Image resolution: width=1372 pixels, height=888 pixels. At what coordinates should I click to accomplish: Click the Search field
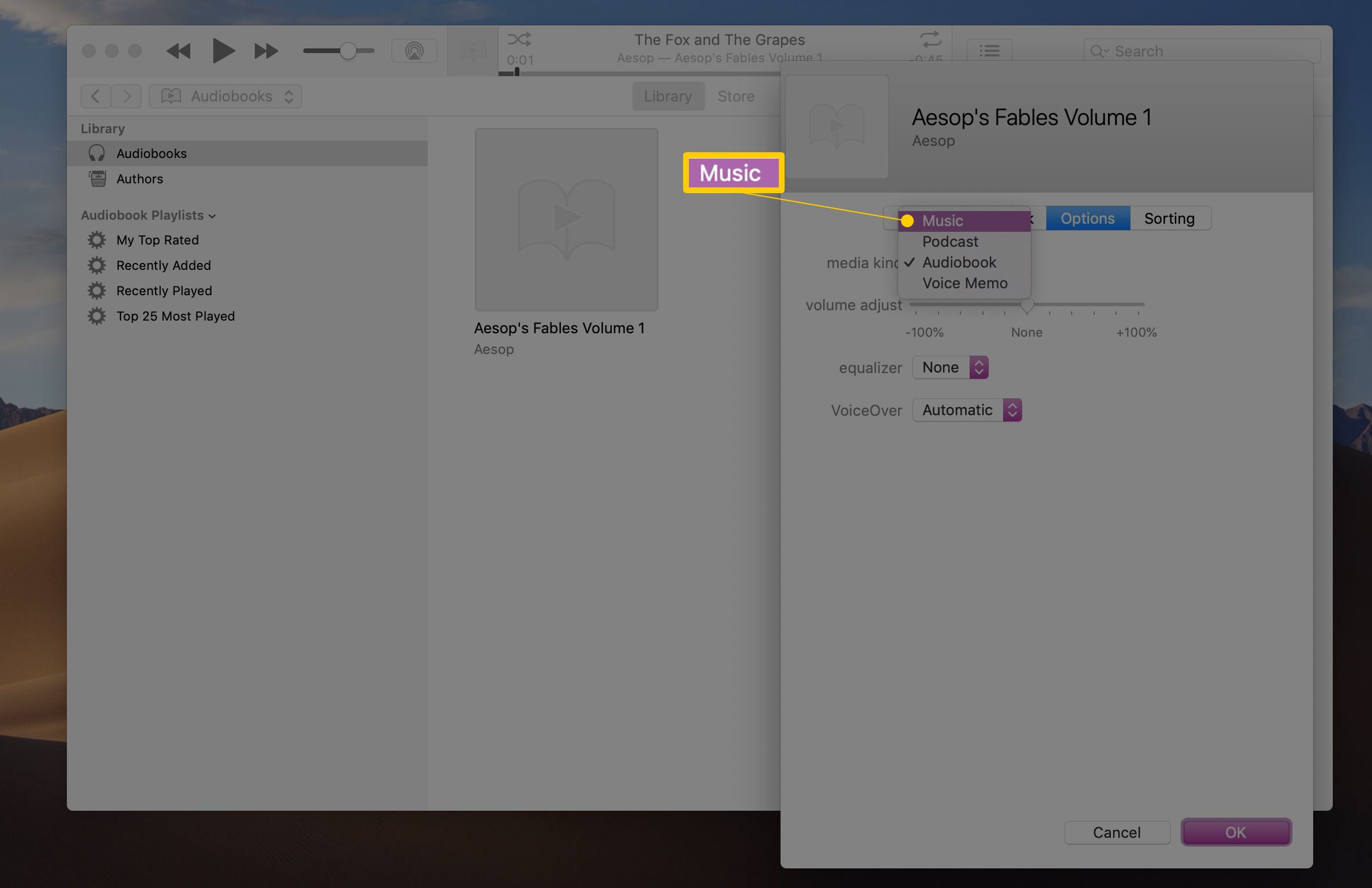pos(1202,51)
